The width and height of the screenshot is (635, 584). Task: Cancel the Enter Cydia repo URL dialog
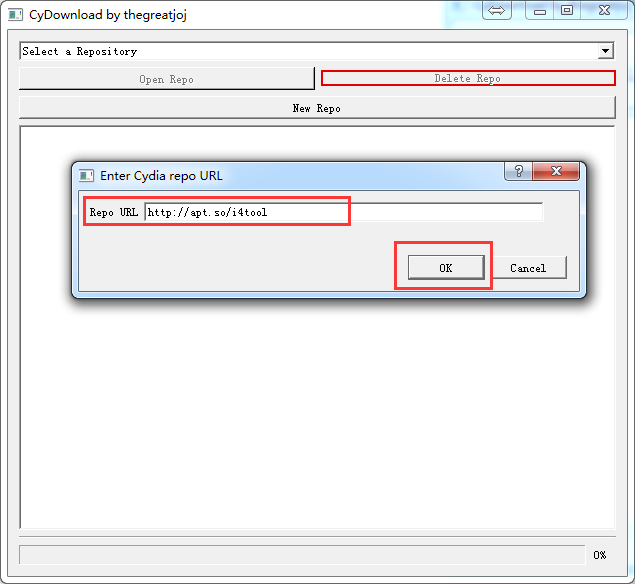pos(529,267)
